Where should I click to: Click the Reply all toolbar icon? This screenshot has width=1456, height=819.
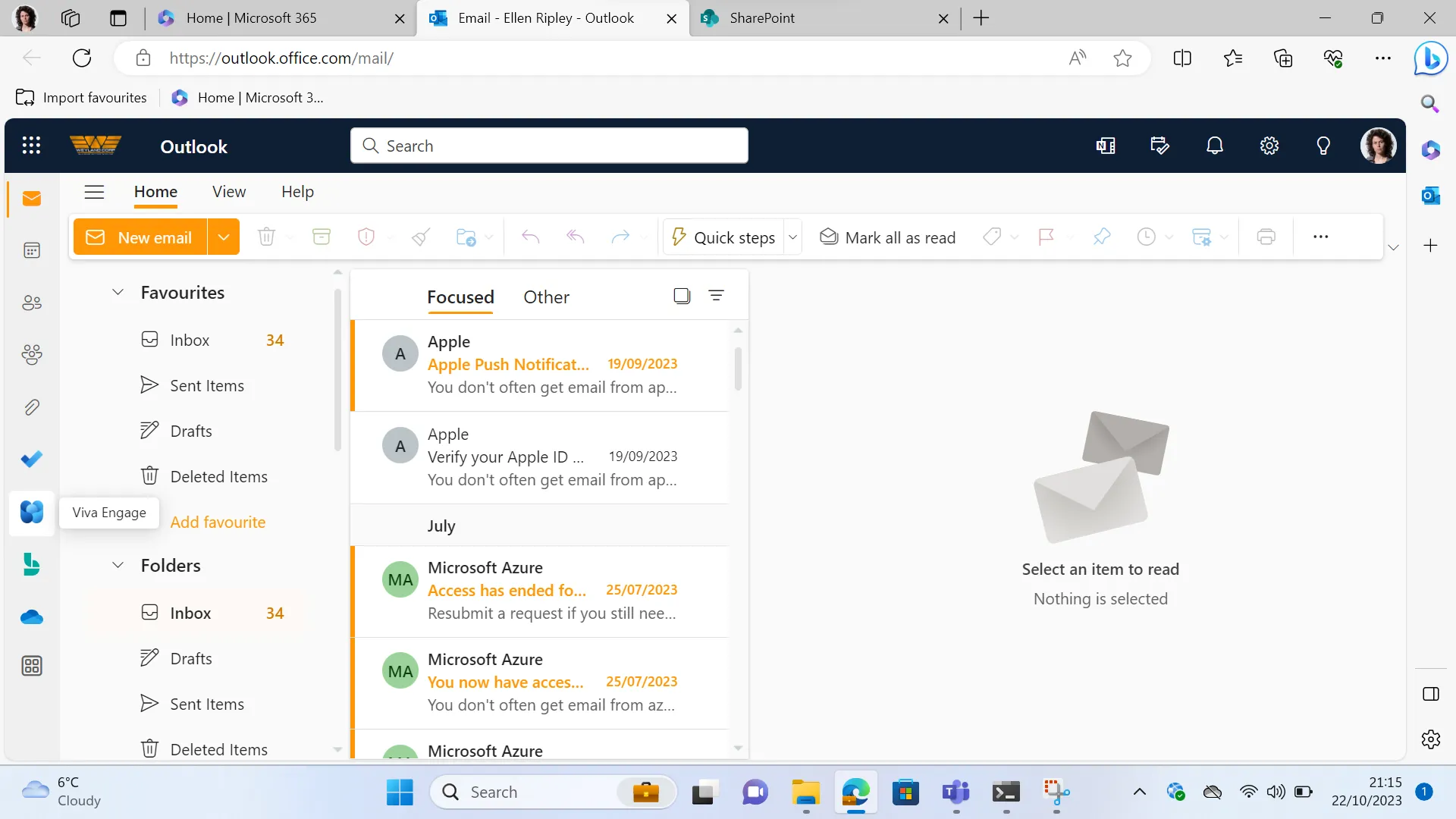tap(576, 237)
